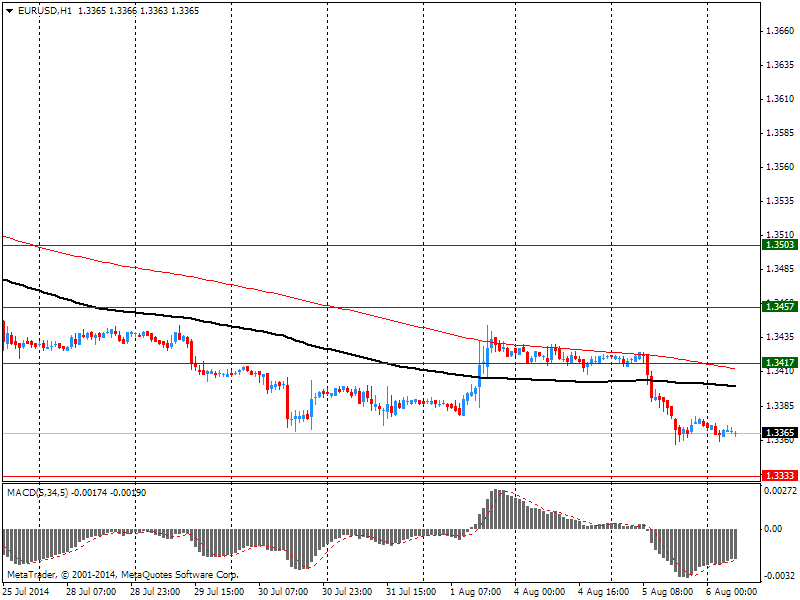Click the MACD(5,34,5) indicator label

37,493
